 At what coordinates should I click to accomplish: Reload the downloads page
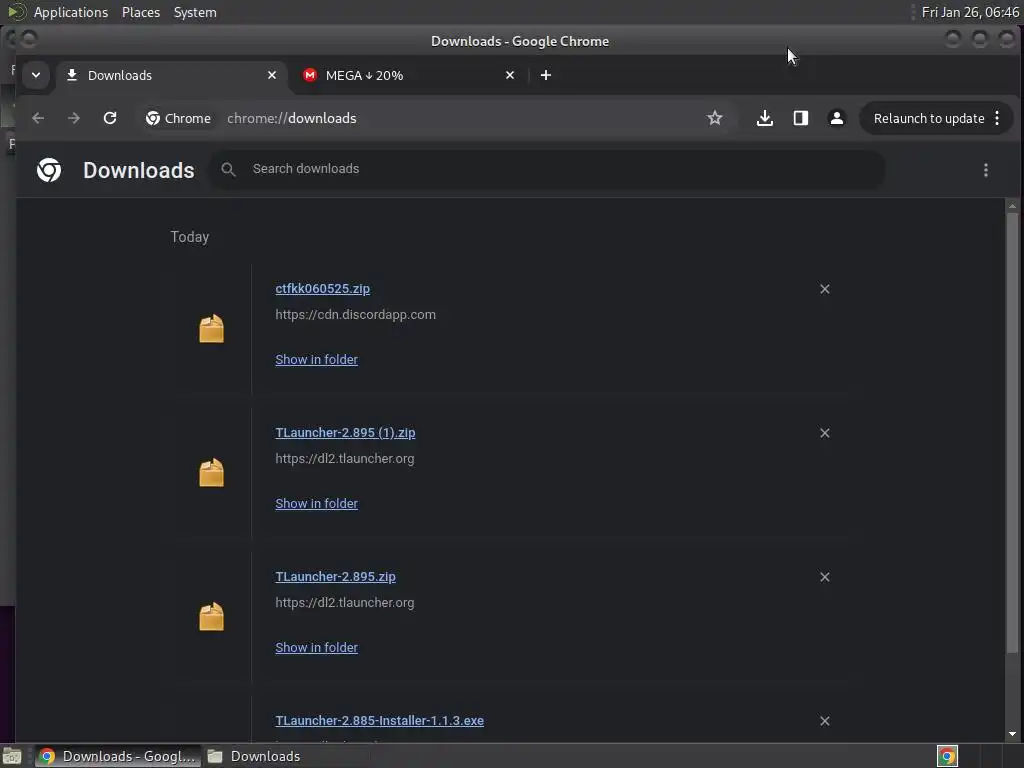[x=110, y=118]
